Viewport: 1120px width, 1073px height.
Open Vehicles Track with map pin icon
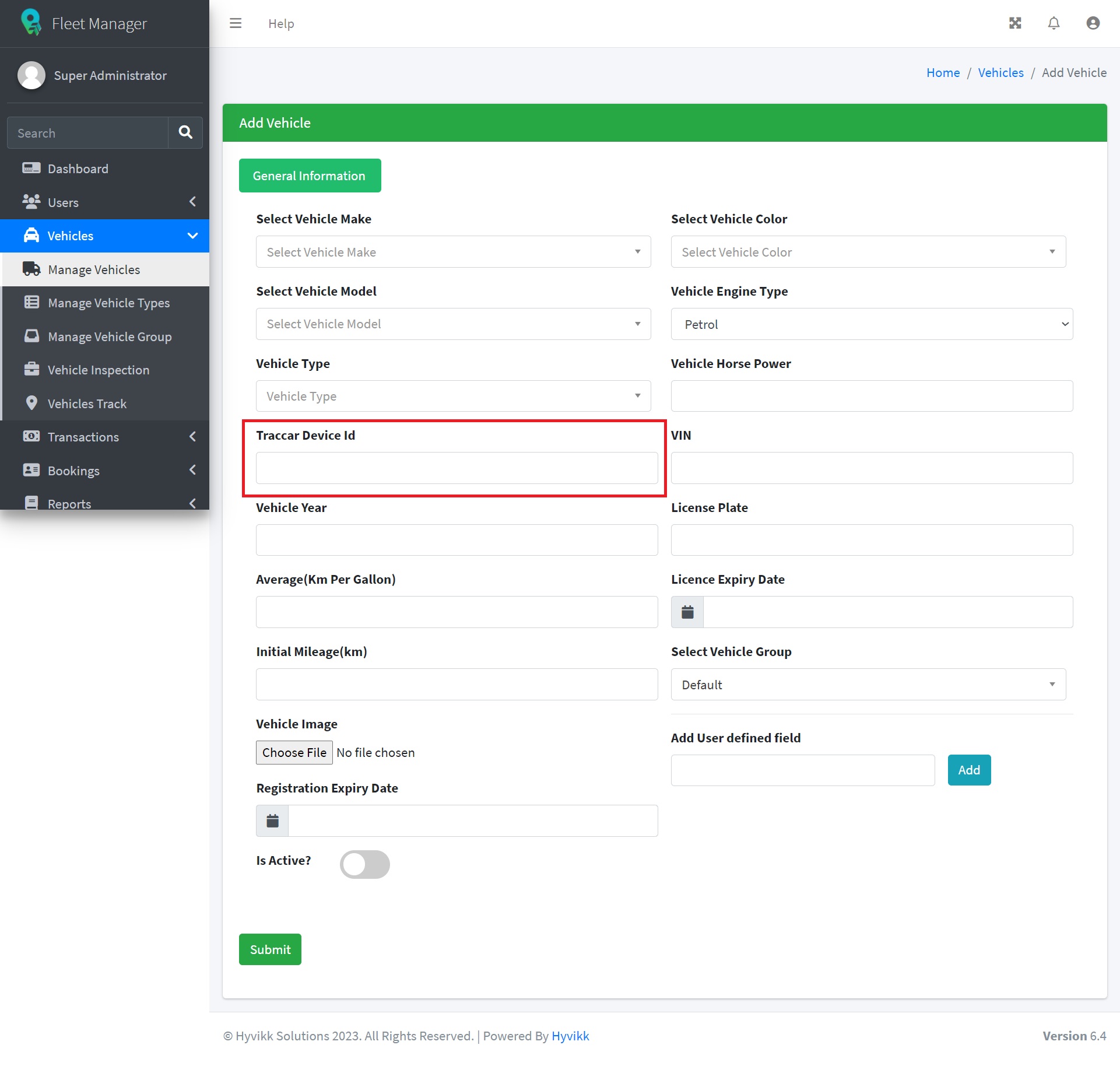pyautogui.click(x=86, y=404)
